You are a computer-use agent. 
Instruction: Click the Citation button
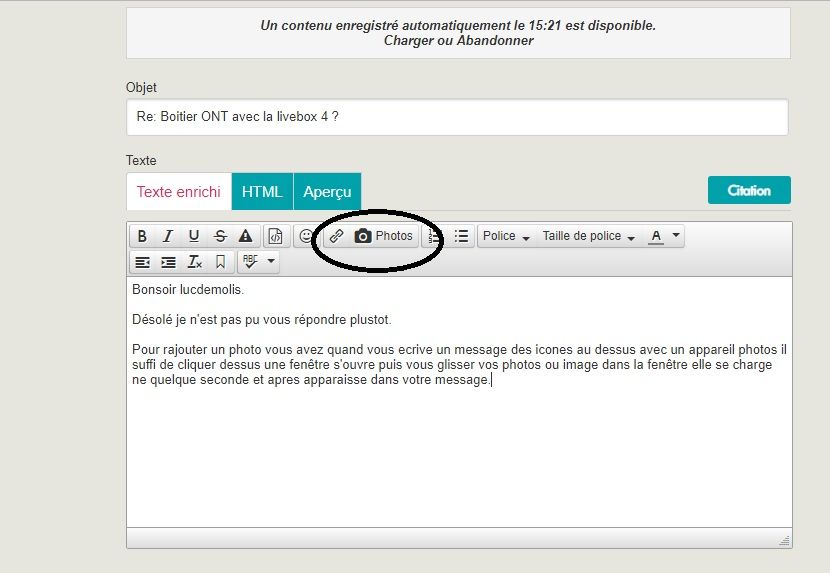click(749, 190)
